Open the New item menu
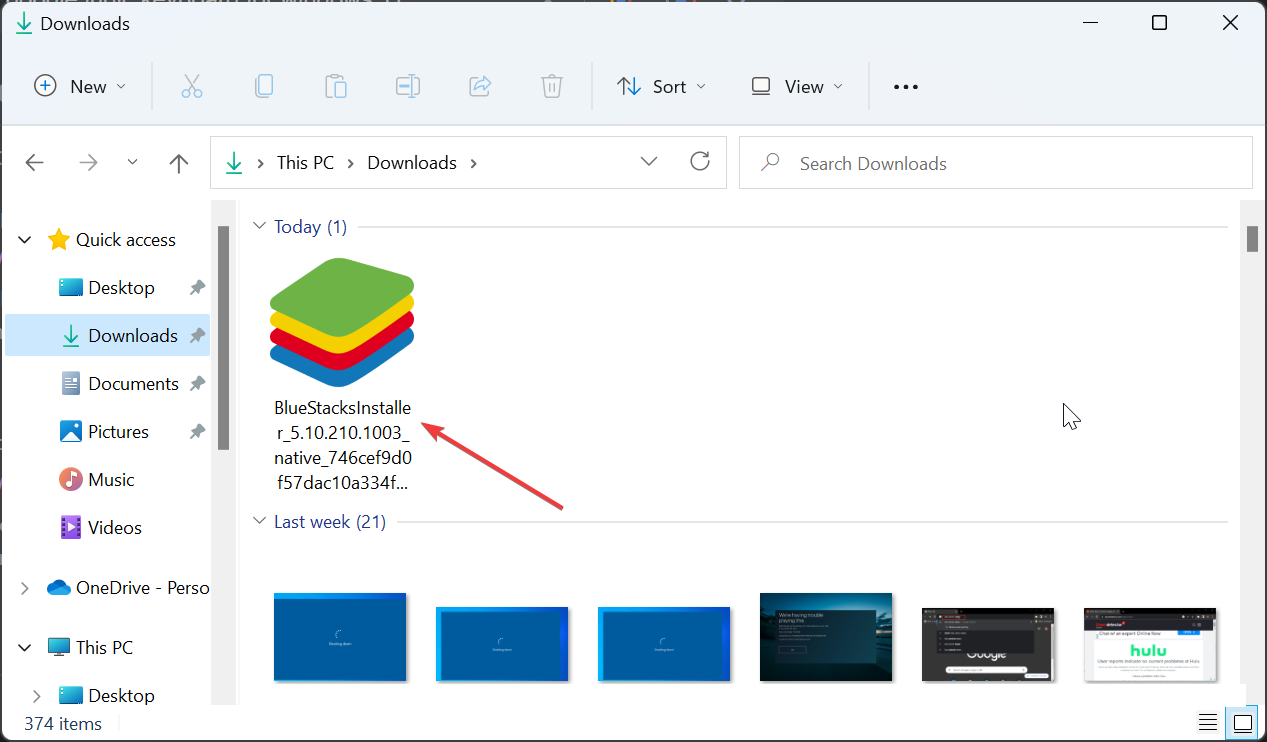The image size is (1267, 742). (80, 86)
